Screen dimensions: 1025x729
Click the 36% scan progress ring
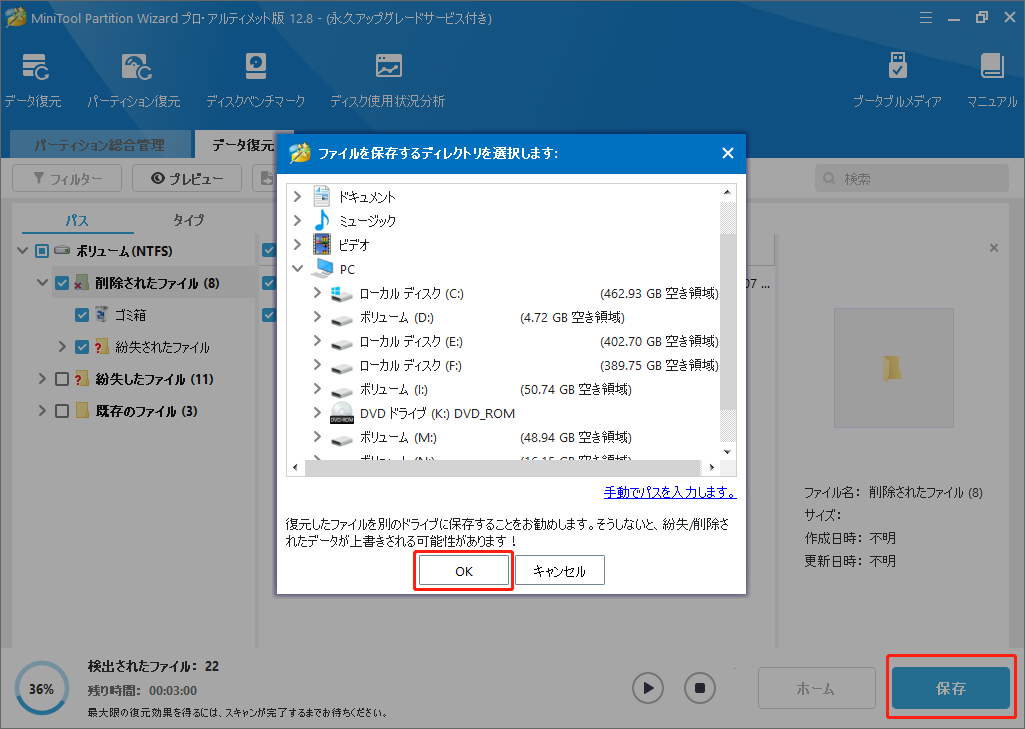[41, 688]
